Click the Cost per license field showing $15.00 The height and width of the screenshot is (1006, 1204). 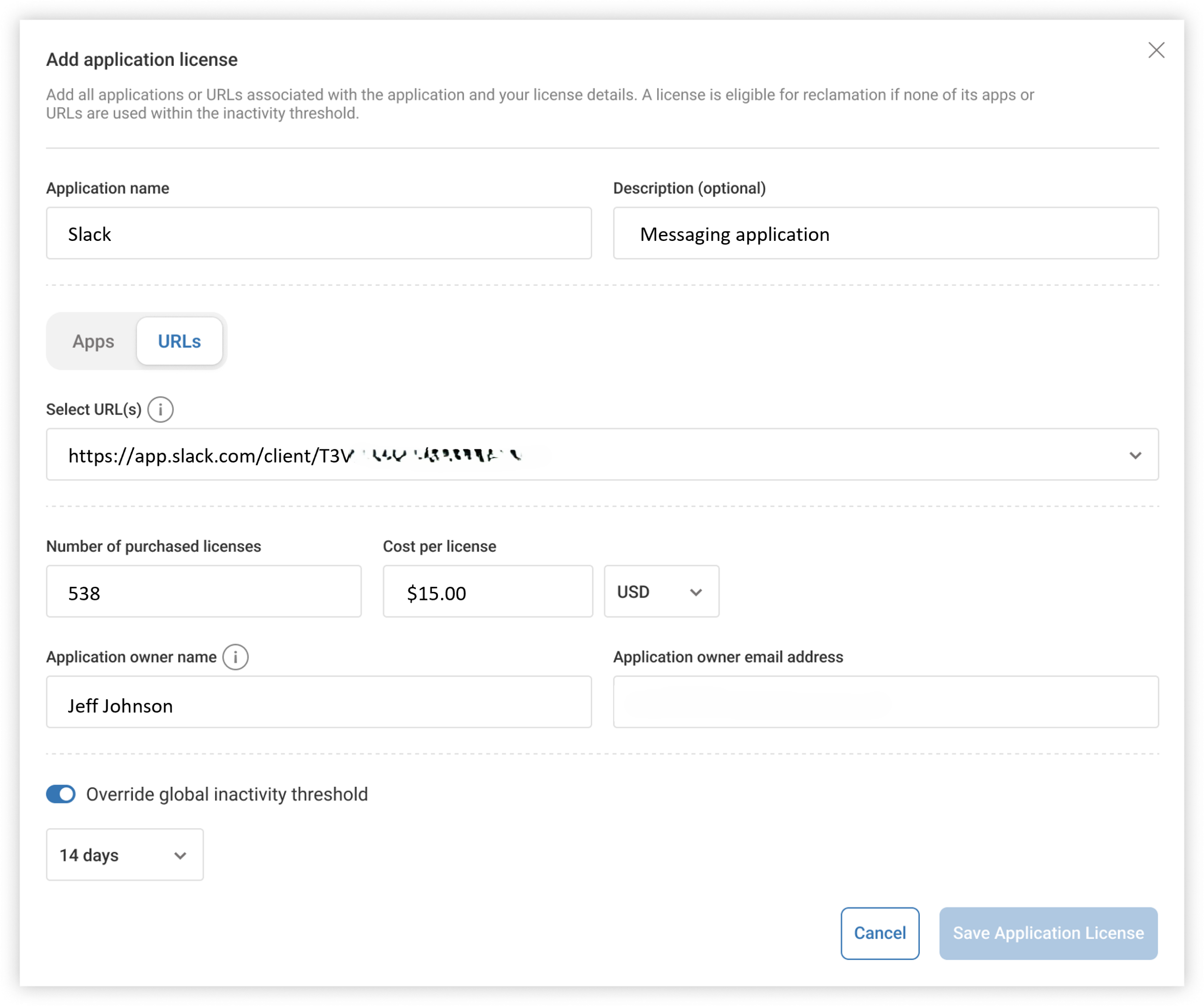coord(487,591)
